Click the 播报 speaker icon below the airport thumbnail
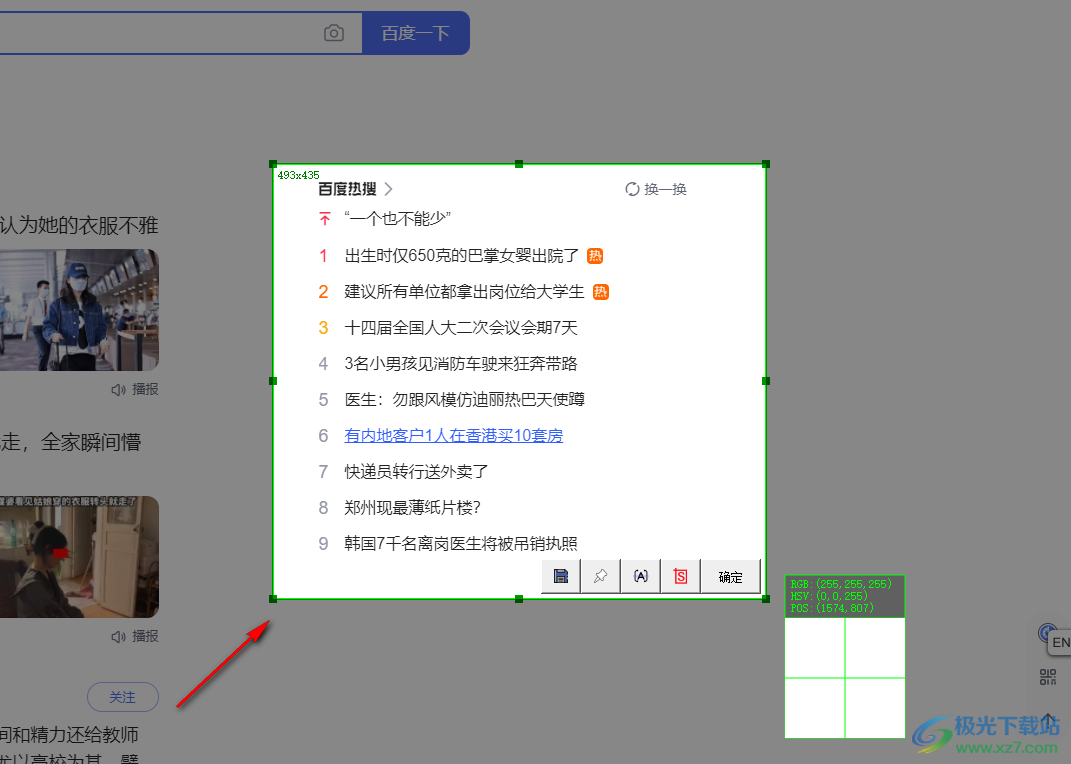This screenshot has height=764, width=1071. tap(118, 389)
